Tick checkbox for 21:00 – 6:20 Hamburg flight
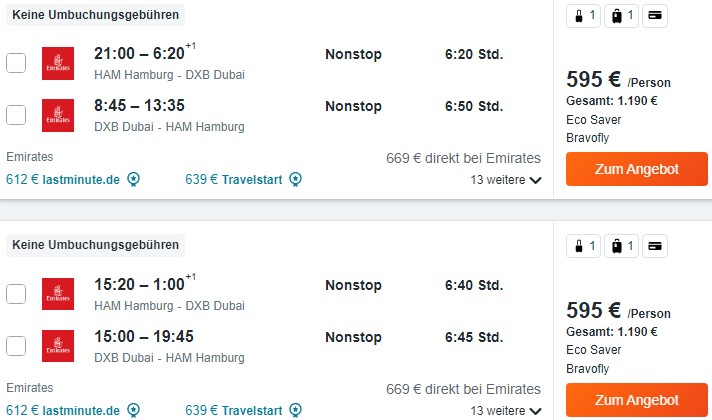 tap(16, 63)
